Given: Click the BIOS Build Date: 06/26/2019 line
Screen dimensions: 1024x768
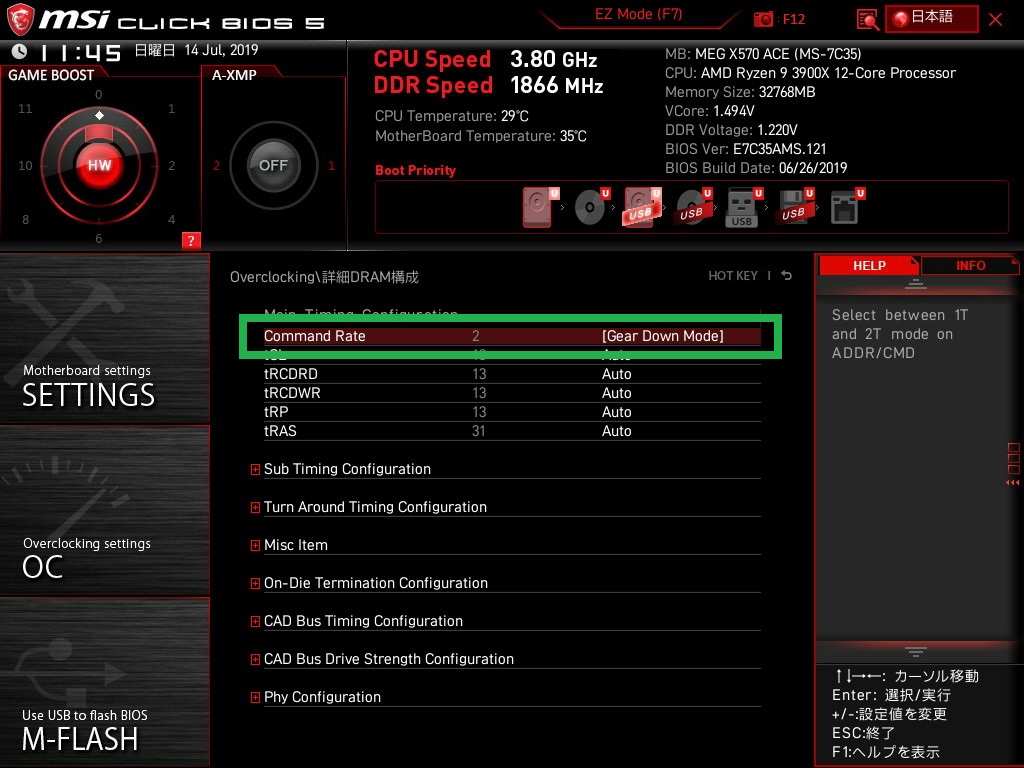Looking at the screenshot, I should (756, 168).
